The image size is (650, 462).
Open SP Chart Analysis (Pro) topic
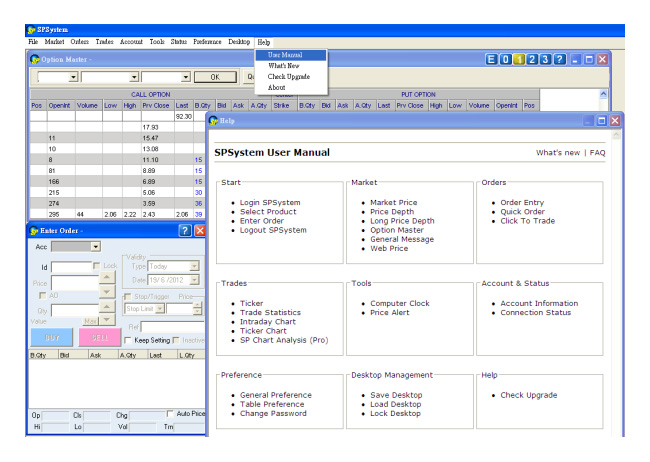click(284, 340)
